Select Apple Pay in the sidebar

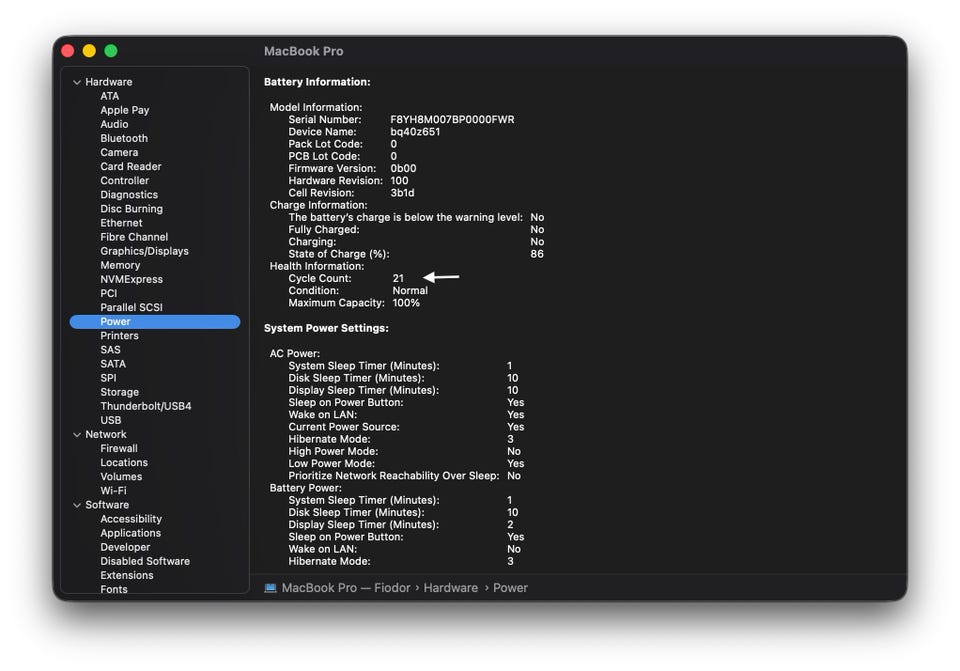pyautogui.click(x=125, y=110)
